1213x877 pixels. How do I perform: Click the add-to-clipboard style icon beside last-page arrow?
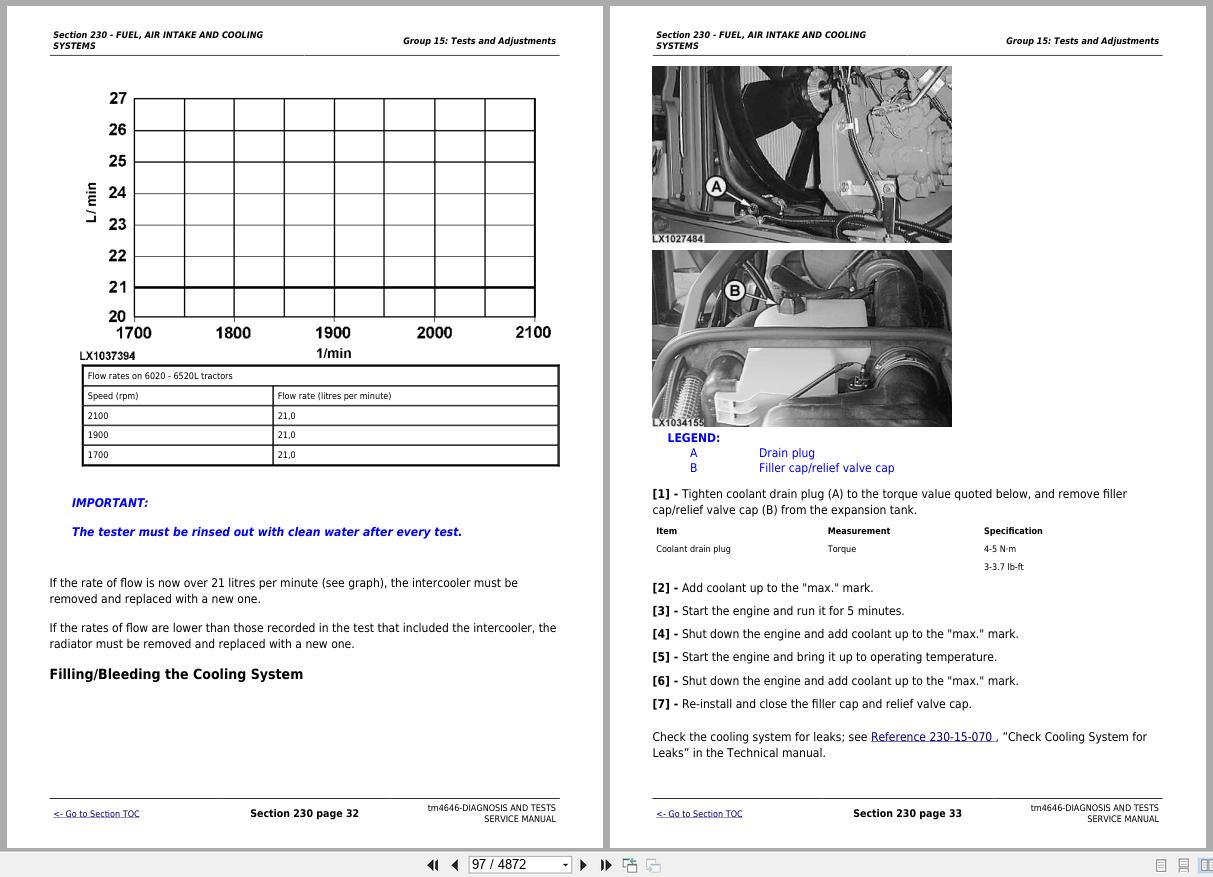click(x=630, y=864)
